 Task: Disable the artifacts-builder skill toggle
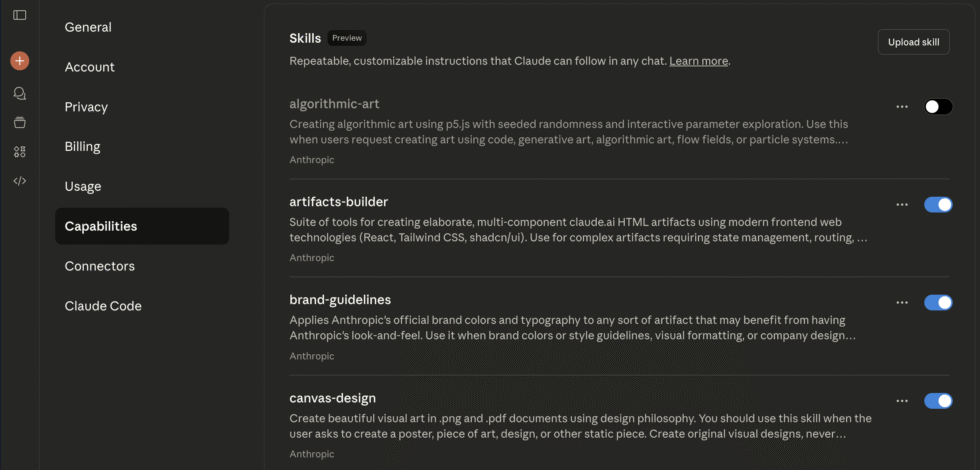coord(938,204)
